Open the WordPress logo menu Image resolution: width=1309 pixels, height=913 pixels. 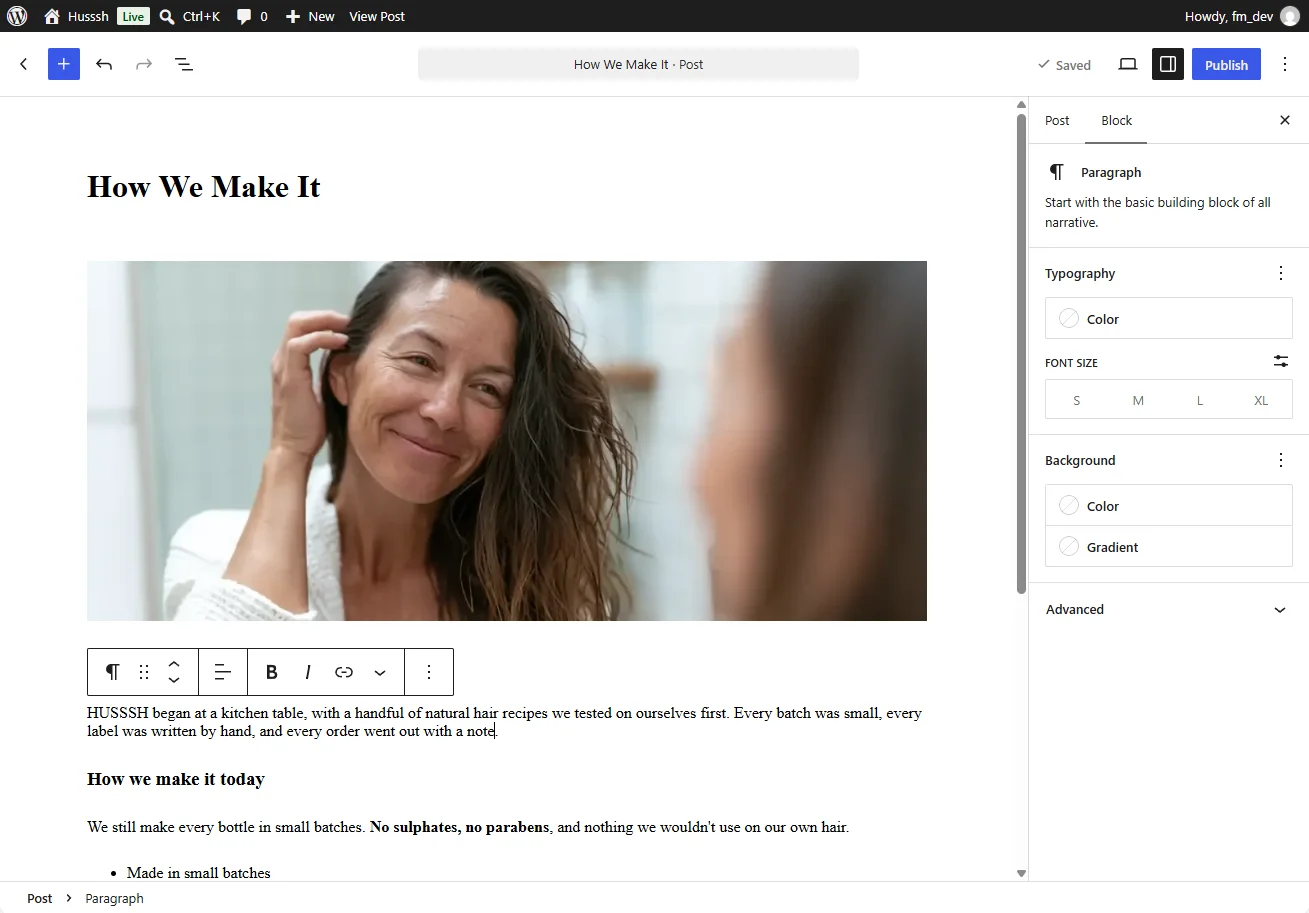[16, 16]
